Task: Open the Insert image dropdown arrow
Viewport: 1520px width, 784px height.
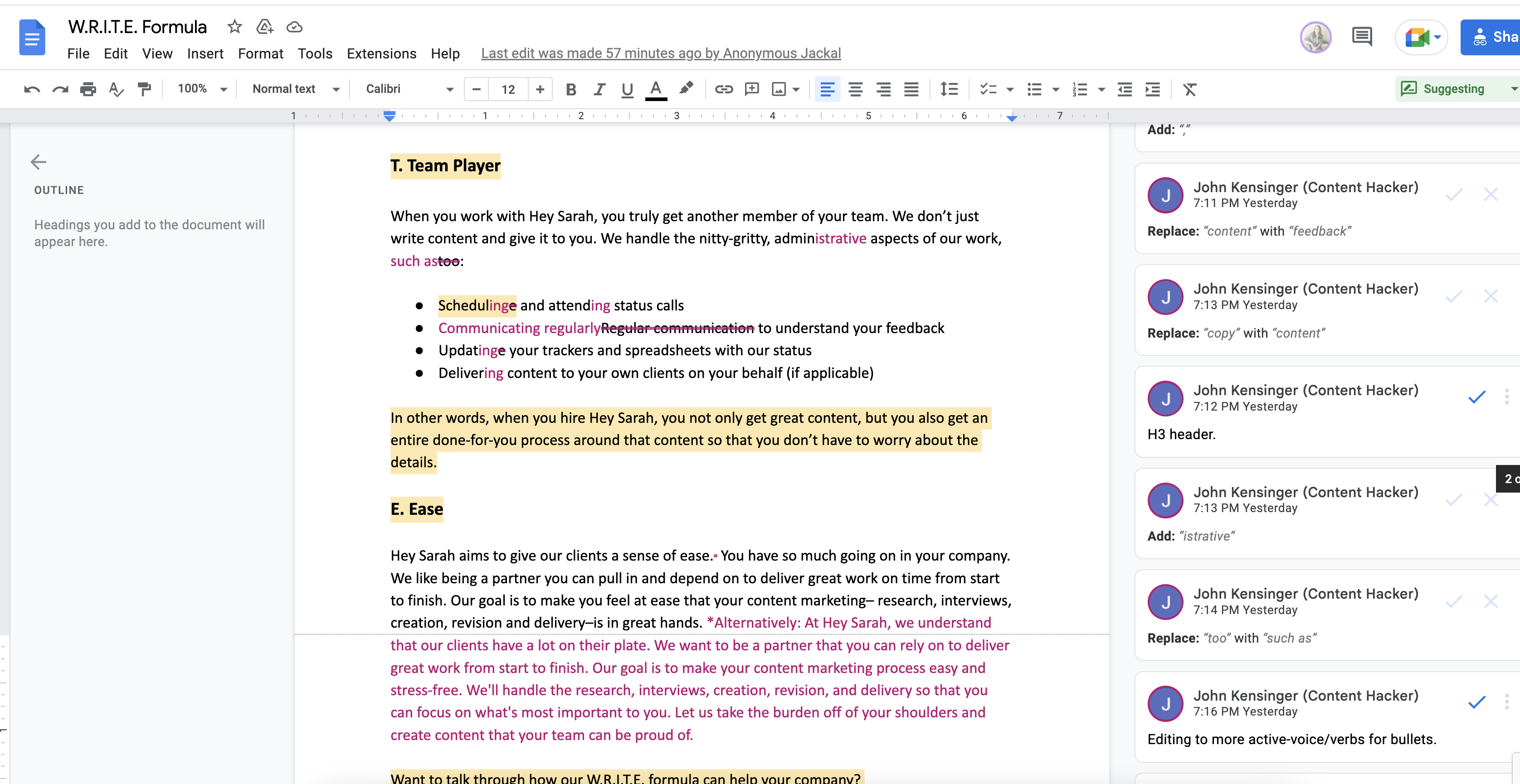Action: 796,90
